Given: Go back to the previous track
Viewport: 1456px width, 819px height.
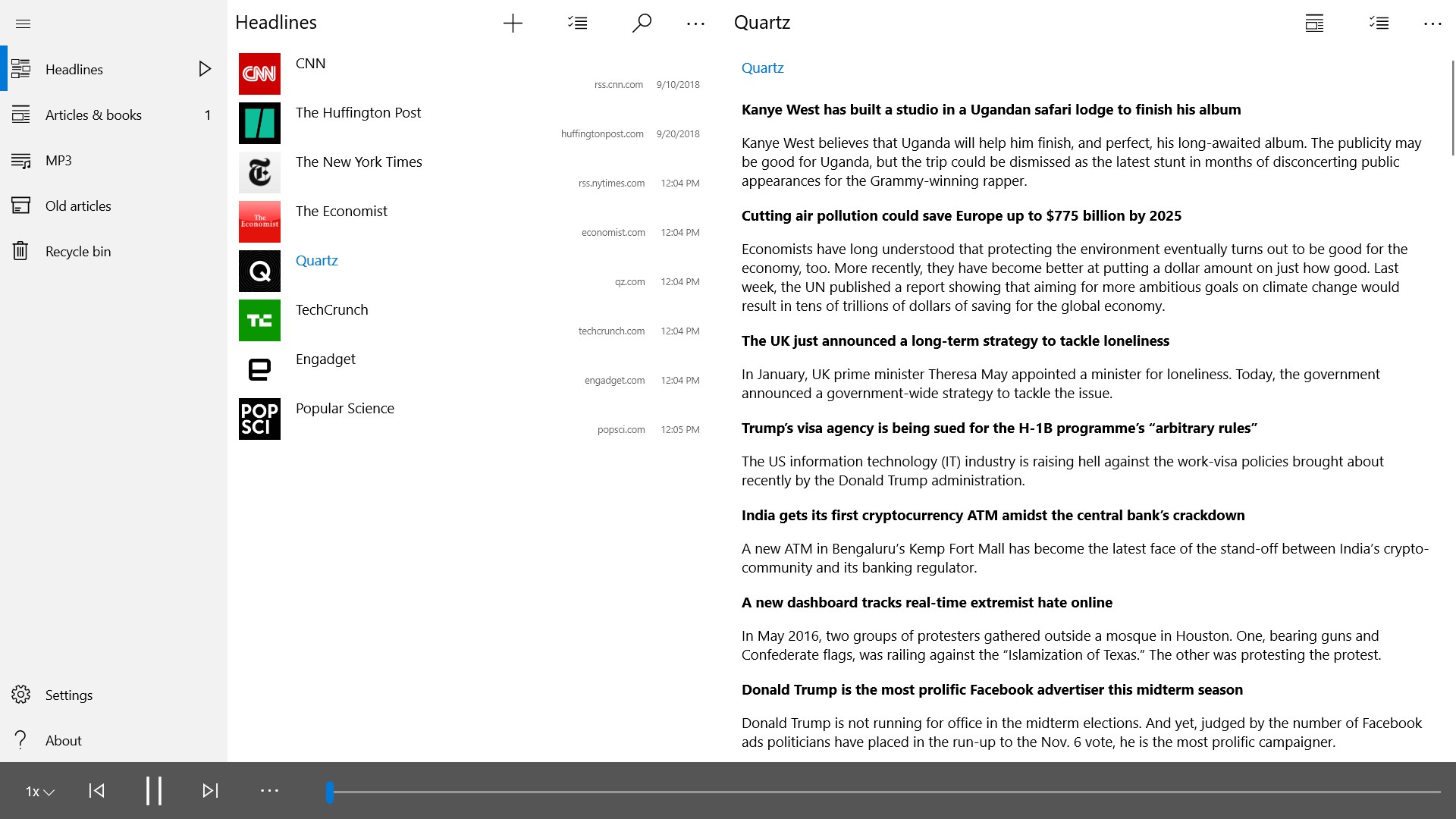Looking at the screenshot, I should click(x=97, y=790).
